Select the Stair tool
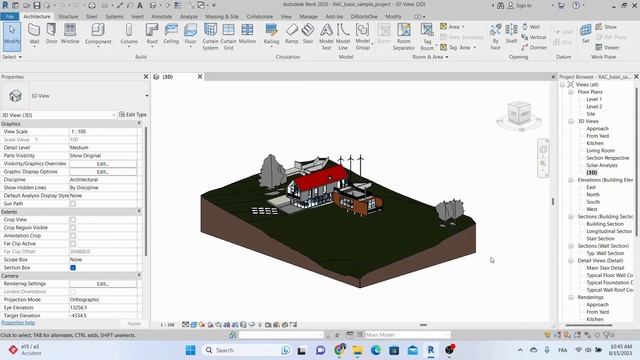 308,34
